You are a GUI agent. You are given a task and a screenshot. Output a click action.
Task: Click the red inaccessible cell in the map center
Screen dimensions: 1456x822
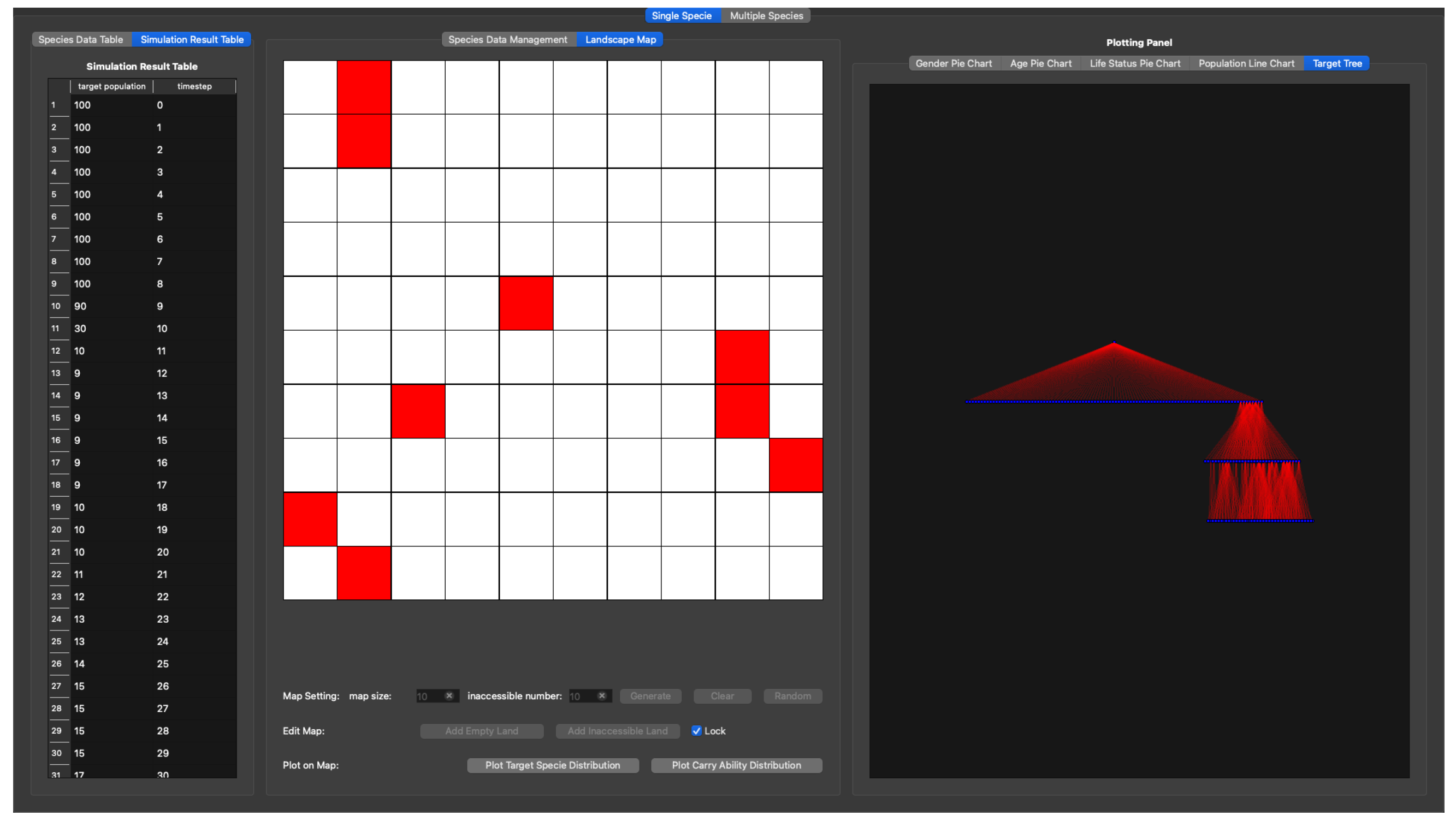tap(525, 303)
